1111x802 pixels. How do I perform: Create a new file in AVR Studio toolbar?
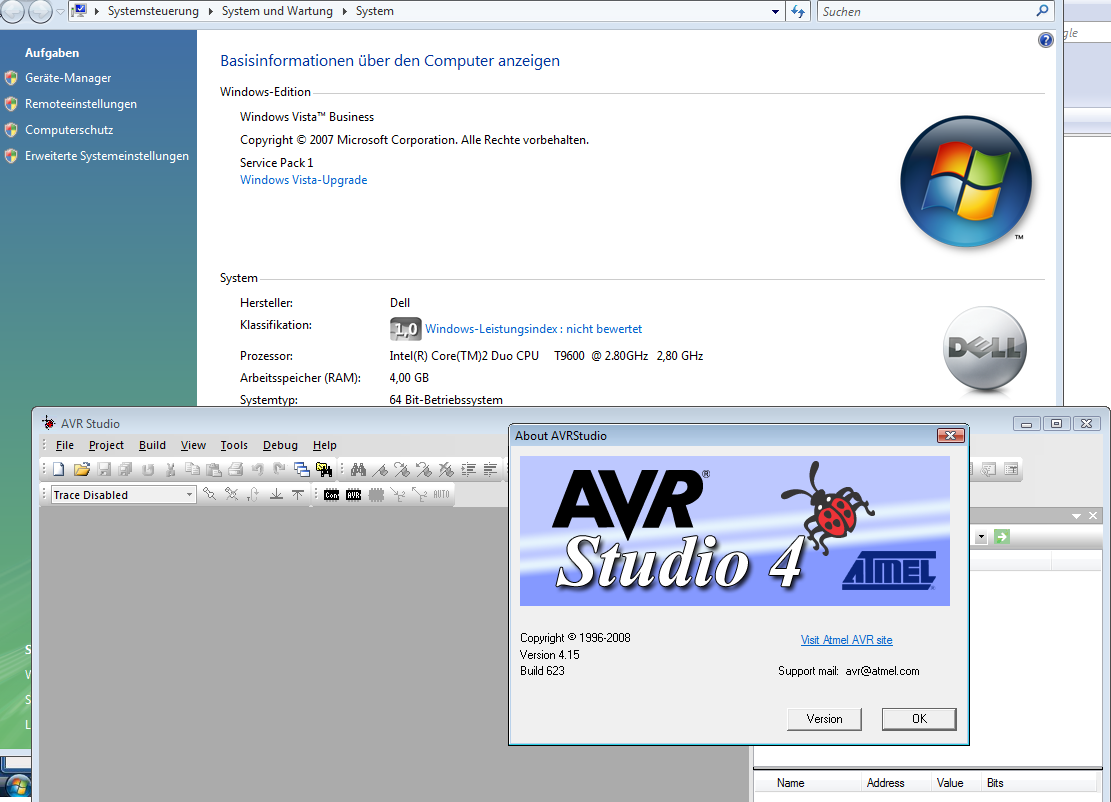(59, 469)
